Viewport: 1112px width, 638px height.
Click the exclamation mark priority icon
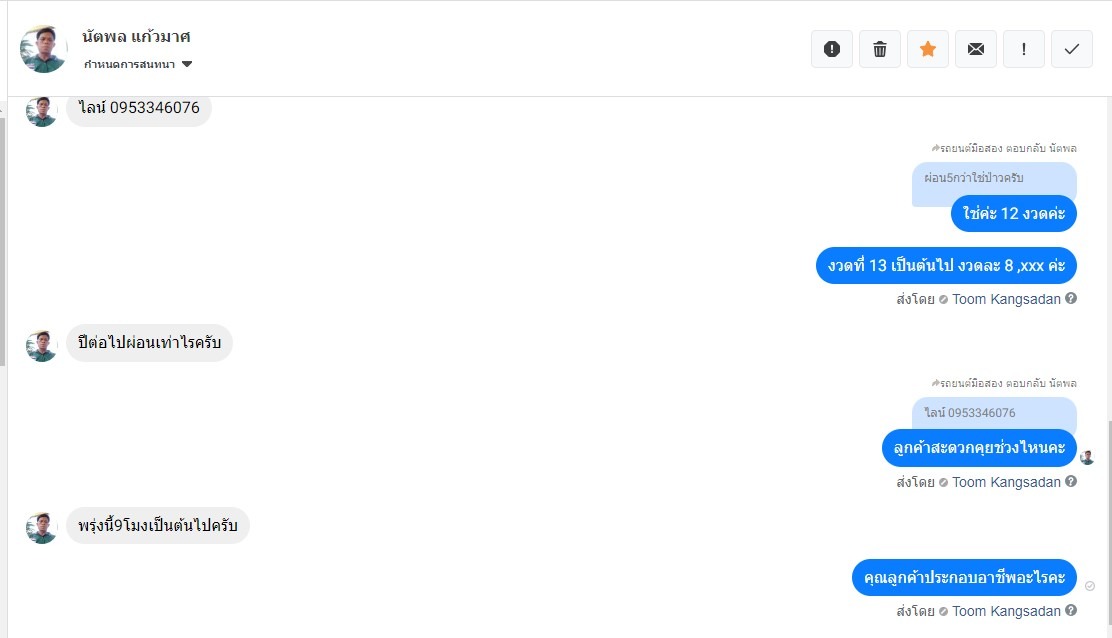[x=1024, y=49]
